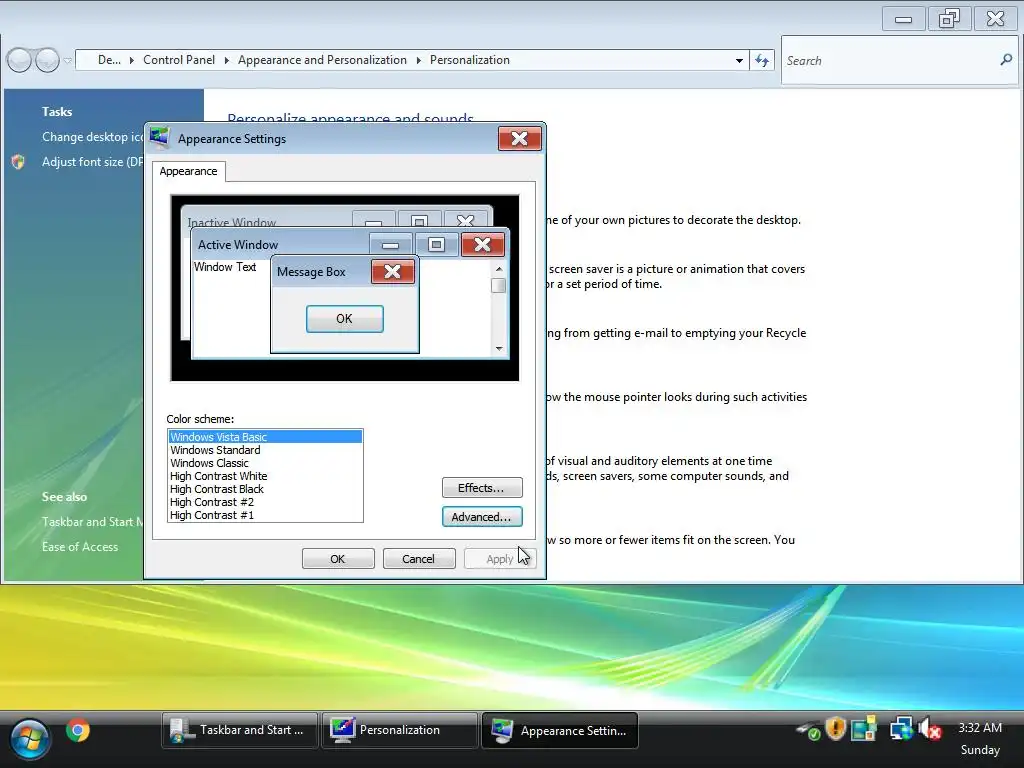Click the Safely Remove Hardware tray icon
This screenshot has height=768, width=1024.
pos(808,729)
